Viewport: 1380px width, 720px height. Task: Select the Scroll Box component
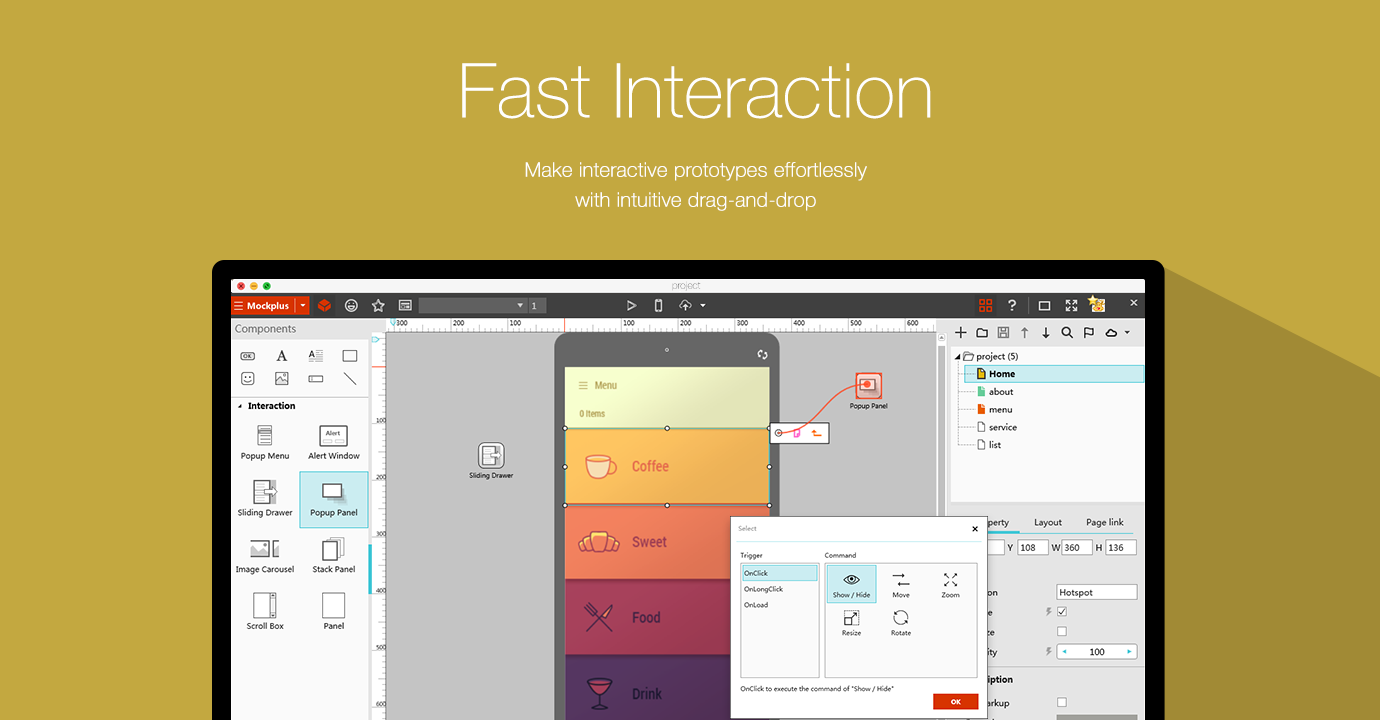(x=265, y=612)
